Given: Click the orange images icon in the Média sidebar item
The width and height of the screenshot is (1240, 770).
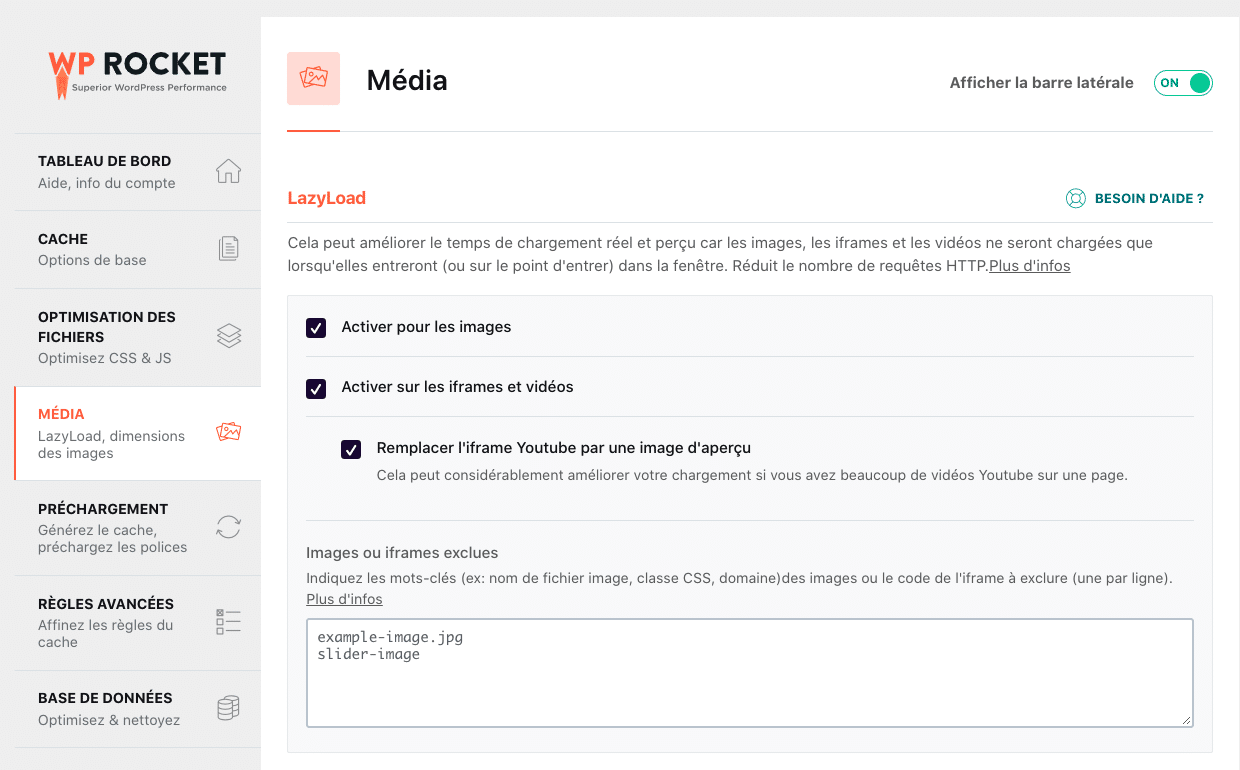Looking at the screenshot, I should pyautogui.click(x=229, y=432).
